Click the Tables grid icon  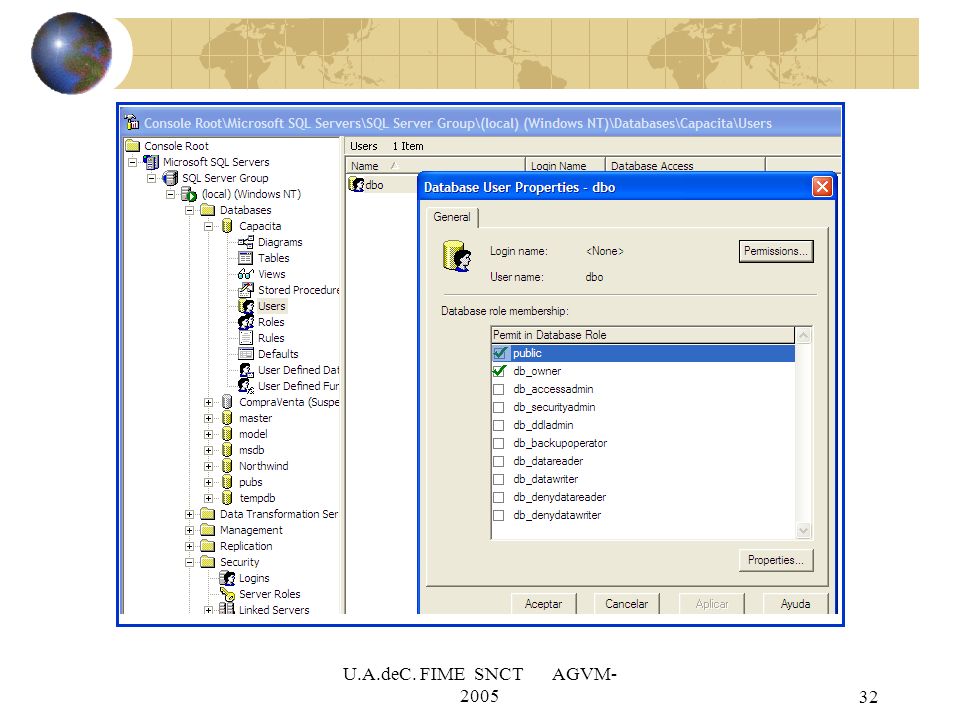point(246,258)
